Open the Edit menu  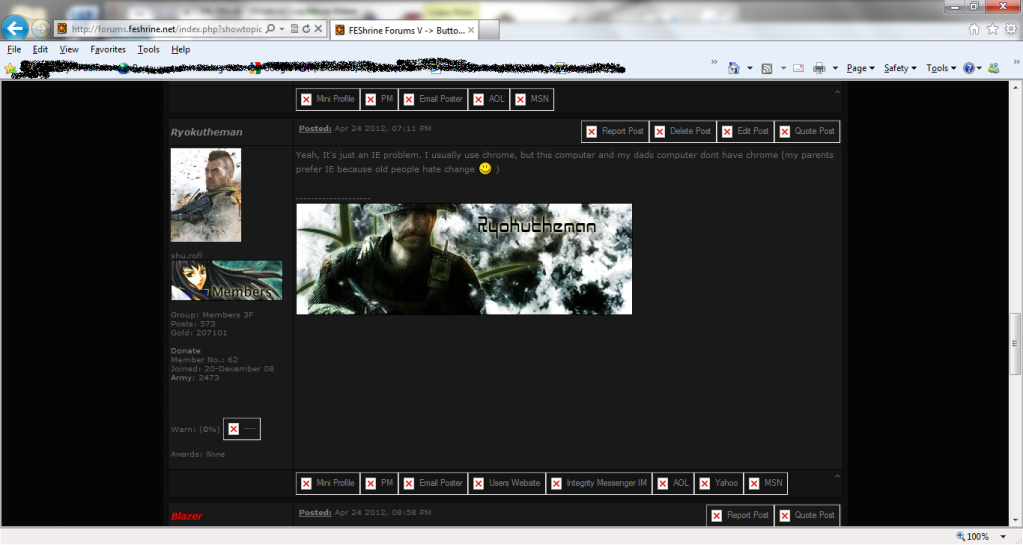40,50
